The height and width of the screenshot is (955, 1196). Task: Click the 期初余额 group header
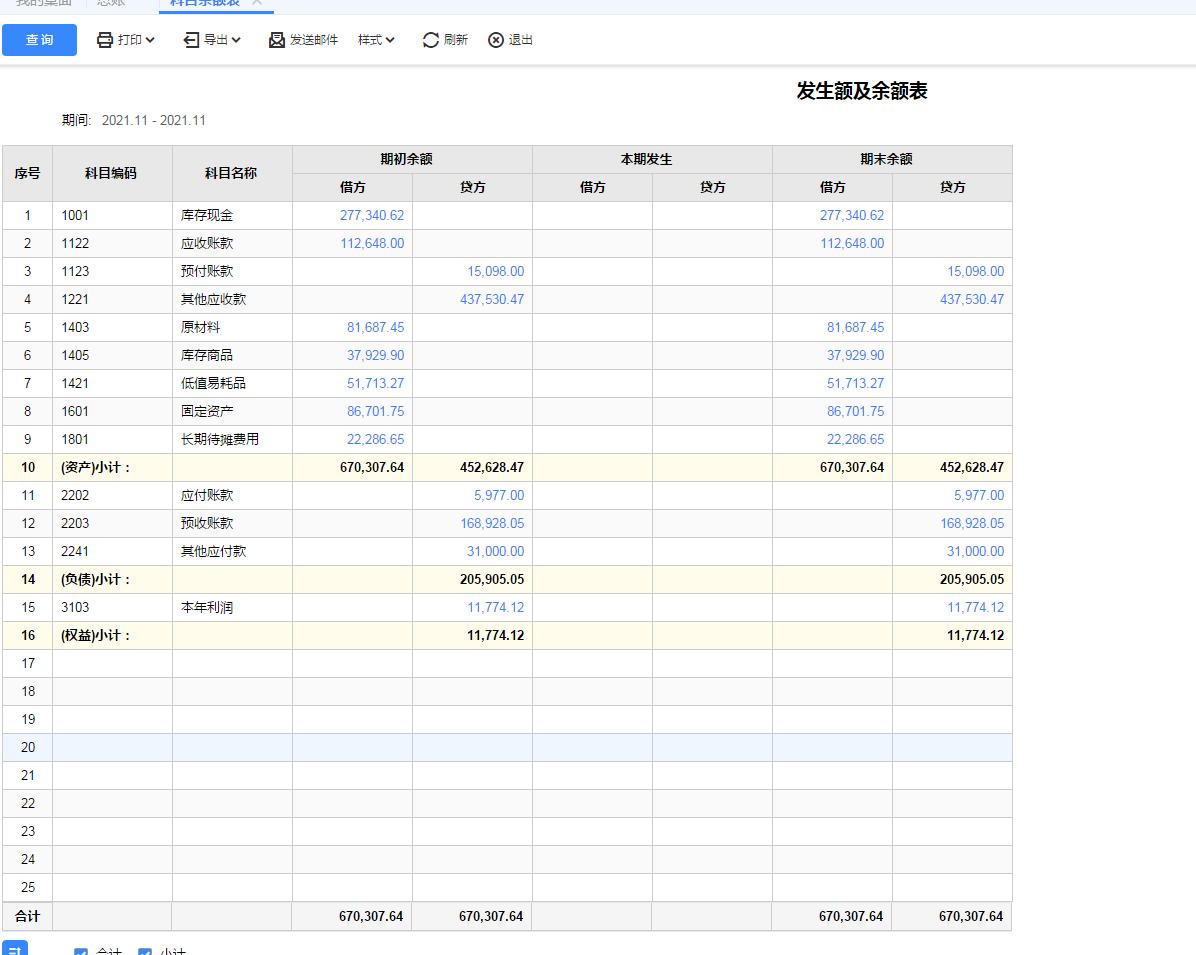pos(412,159)
